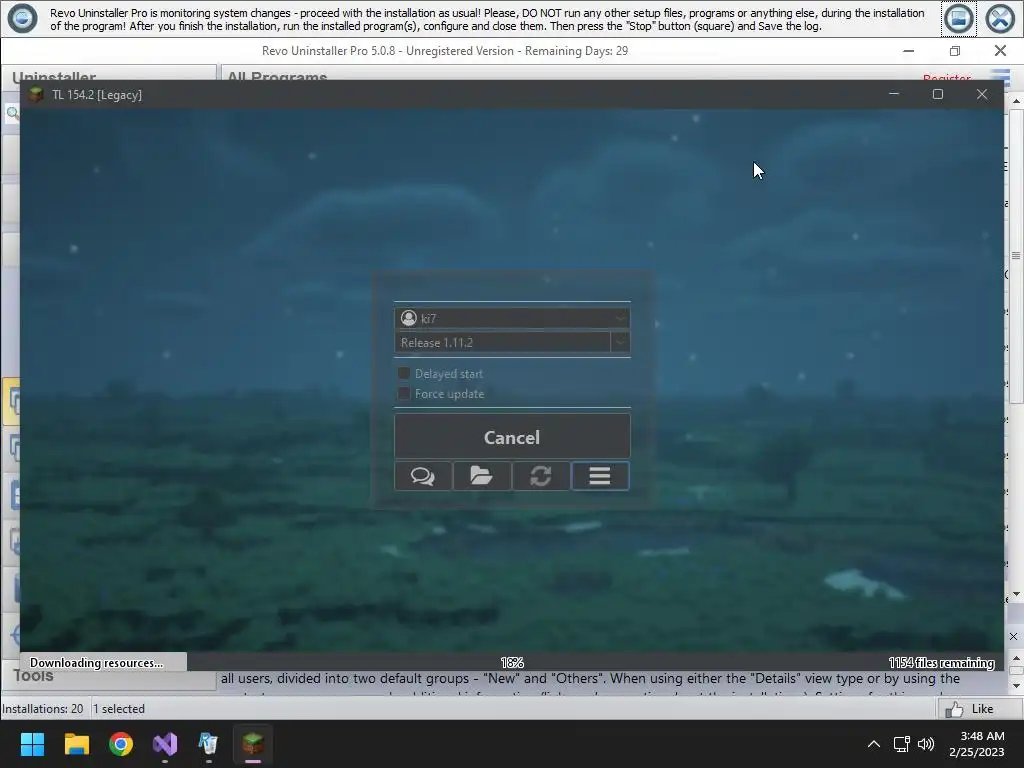The height and width of the screenshot is (768, 1024).
Task: Open File Explorer from taskbar
Action: point(76,744)
